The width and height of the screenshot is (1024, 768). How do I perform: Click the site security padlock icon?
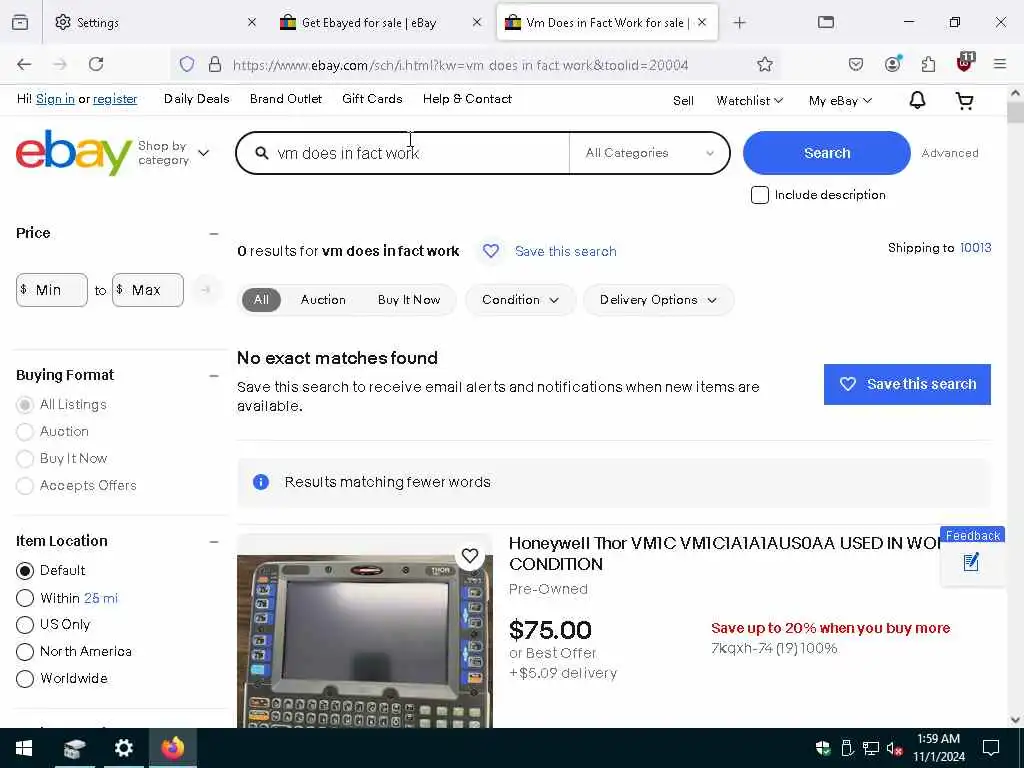coord(215,64)
